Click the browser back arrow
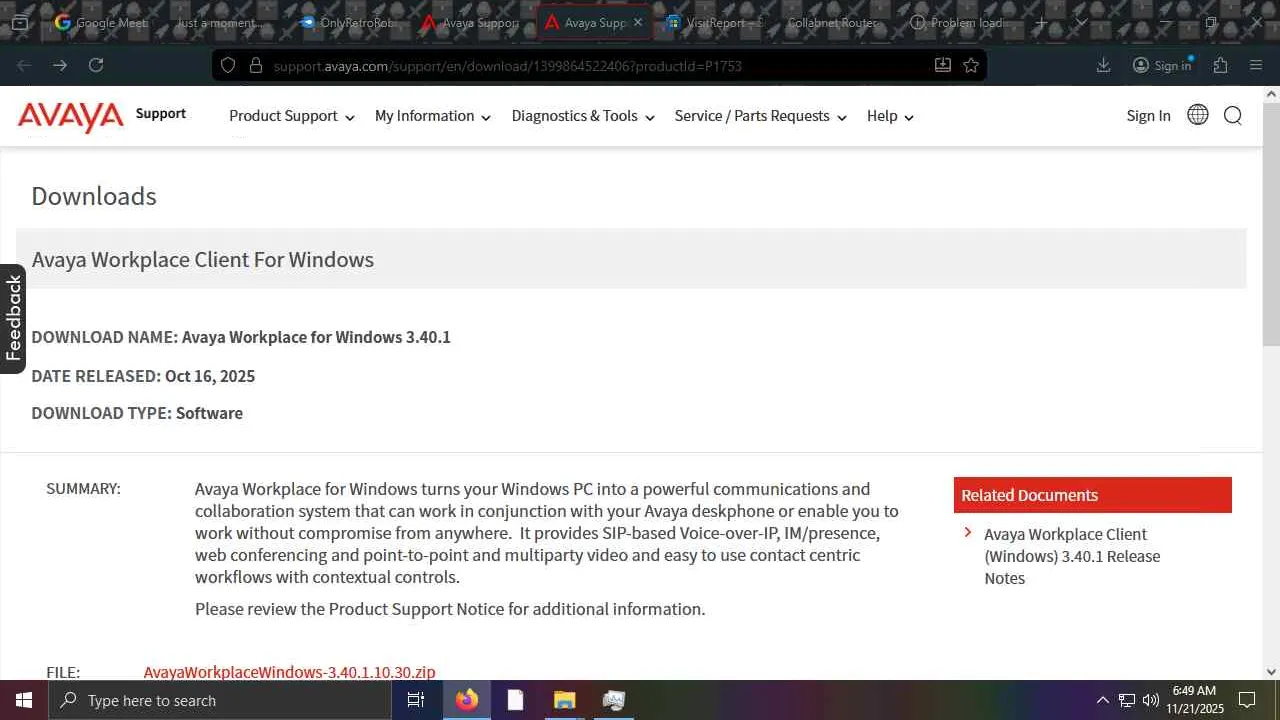This screenshot has height=720, width=1280. (25, 65)
